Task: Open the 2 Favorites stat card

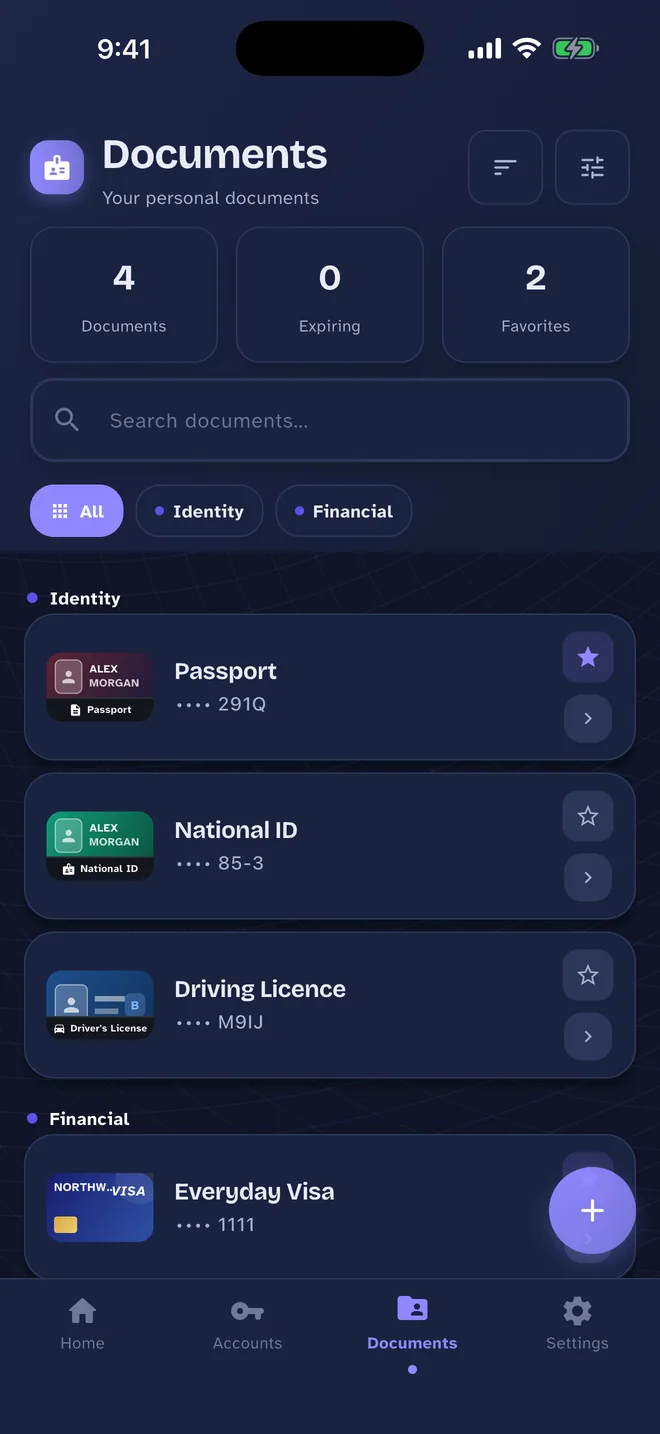Action: click(x=536, y=295)
